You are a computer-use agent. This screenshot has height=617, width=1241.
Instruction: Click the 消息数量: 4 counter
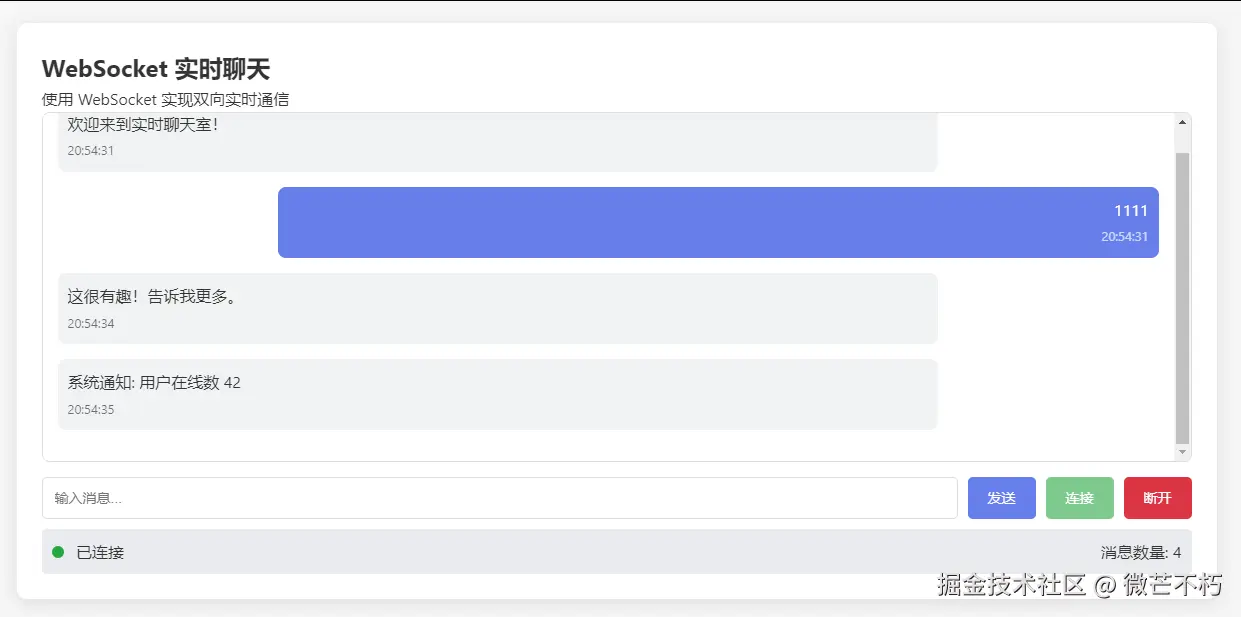[x=1140, y=552]
